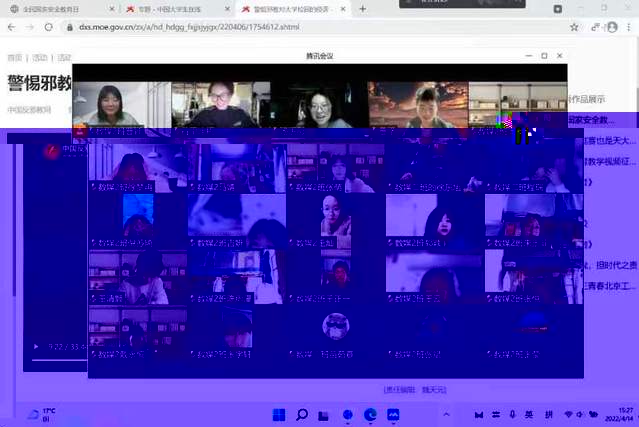Viewport: 639px width, 427px height.
Task: Bookmark this page with the star icon
Action: point(574,27)
